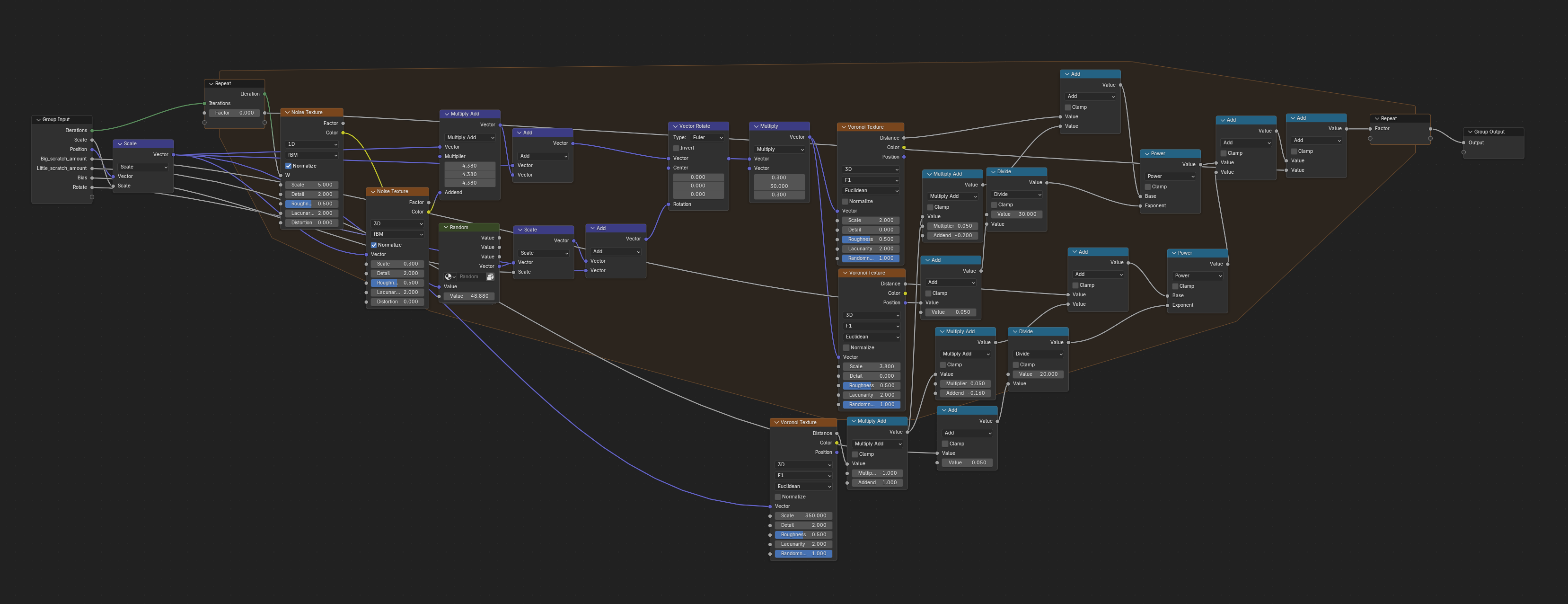Open the Type Euler dropdown in Vector Rotate
Screen dimensions: 1568x604
click(707, 138)
